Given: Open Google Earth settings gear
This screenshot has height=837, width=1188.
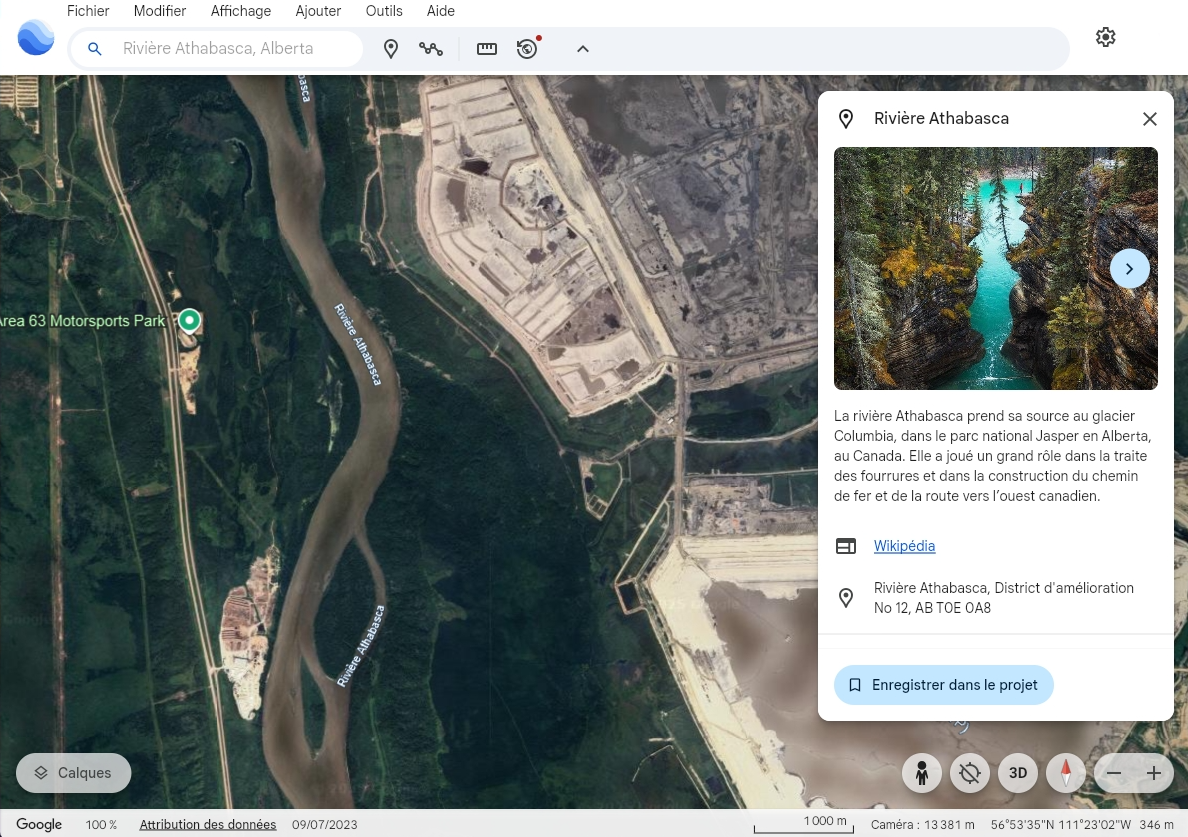Looking at the screenshot, I should tap(1105, 36).
